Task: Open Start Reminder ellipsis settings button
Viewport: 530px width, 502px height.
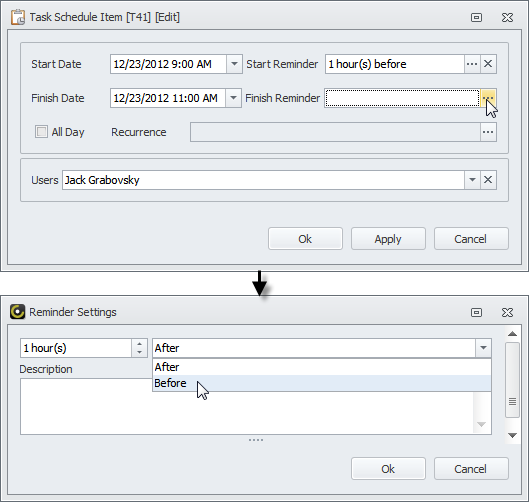Action: point(472,64)
